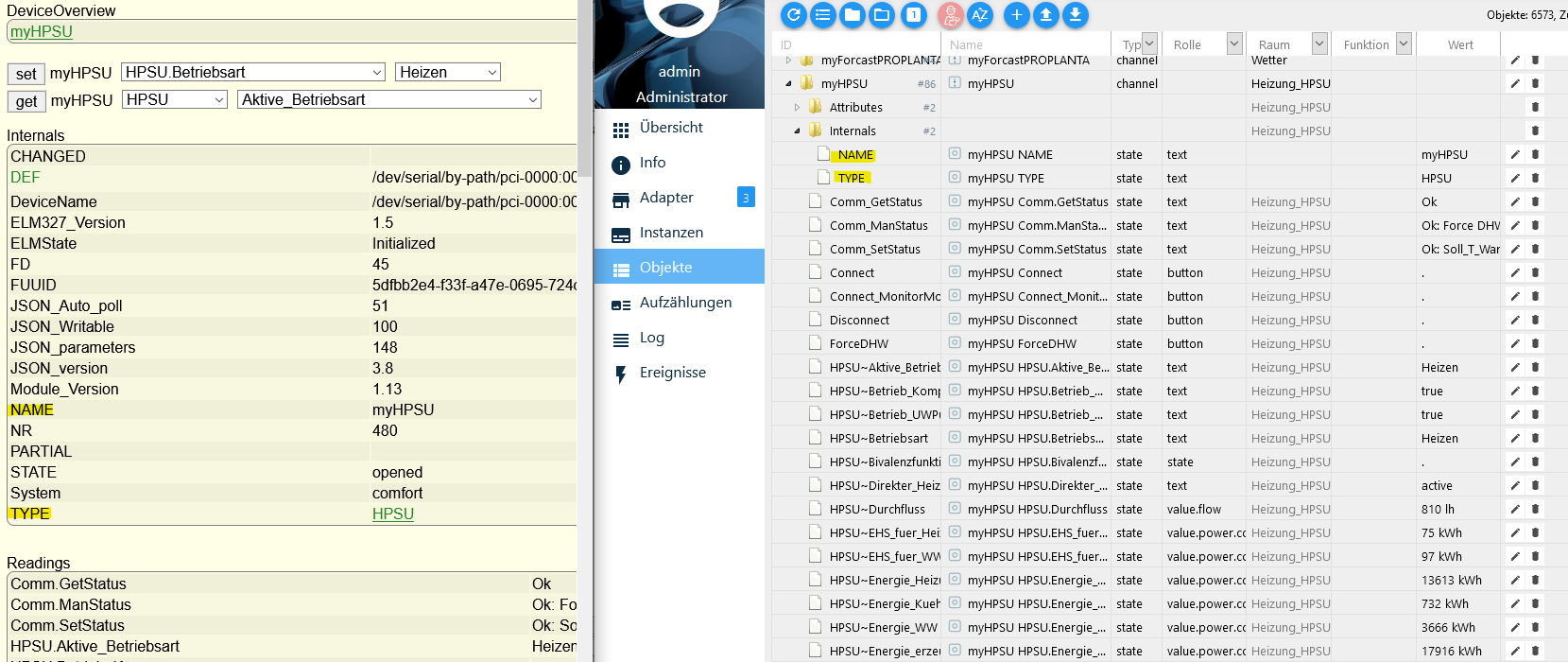
Task: Toggle expert mode icon in toolbar
Action: point(951,14)
